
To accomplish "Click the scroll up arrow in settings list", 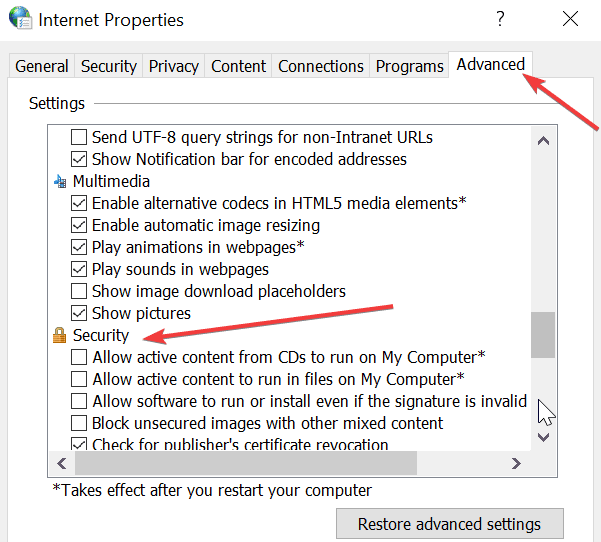I will point(543,141).
